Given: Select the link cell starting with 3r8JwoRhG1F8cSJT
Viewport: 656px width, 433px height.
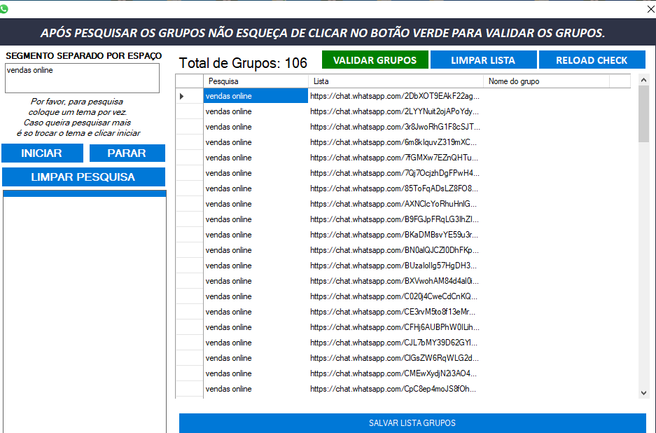Looking at the screenshot, I should 395,127.
